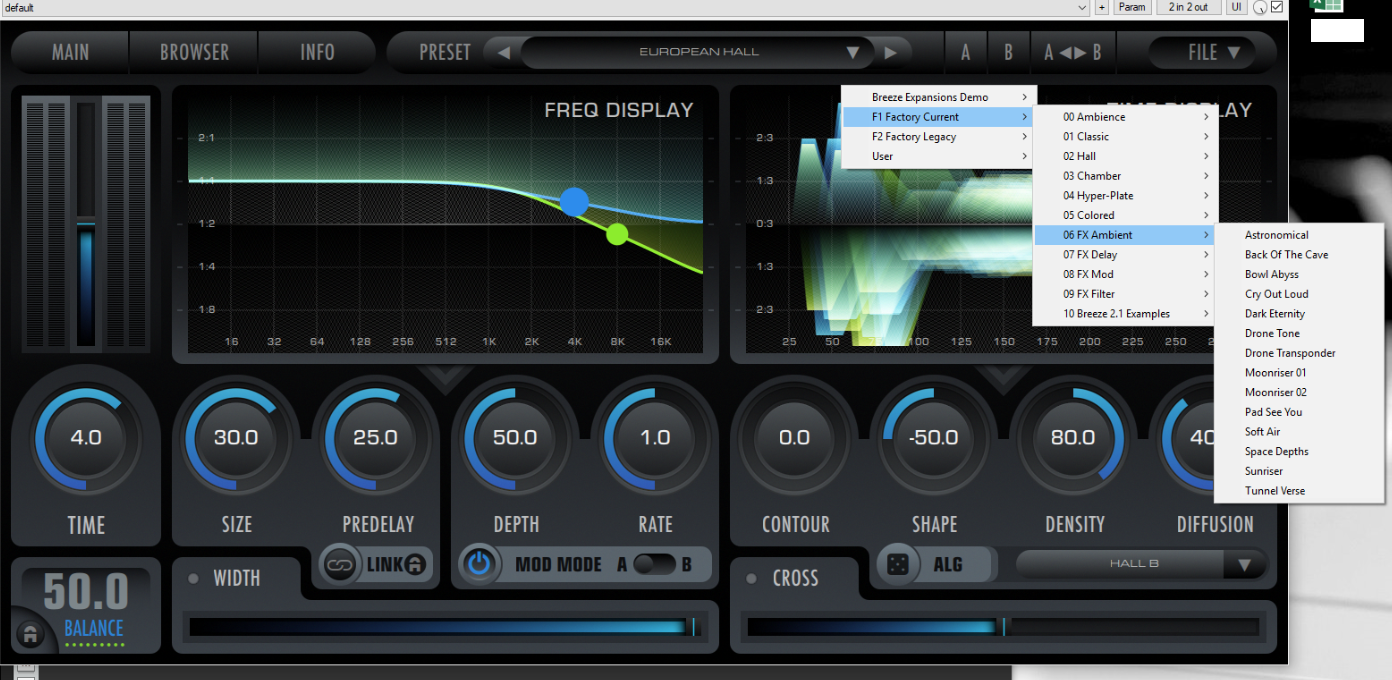Click the lock icon beside LINK

point(416,565)
